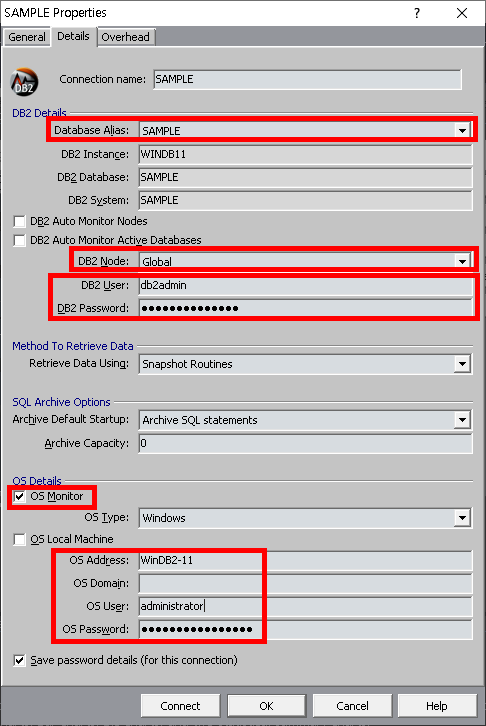
Task: Open the Database Alias dropdown
Action: click(x=462, y=131)
